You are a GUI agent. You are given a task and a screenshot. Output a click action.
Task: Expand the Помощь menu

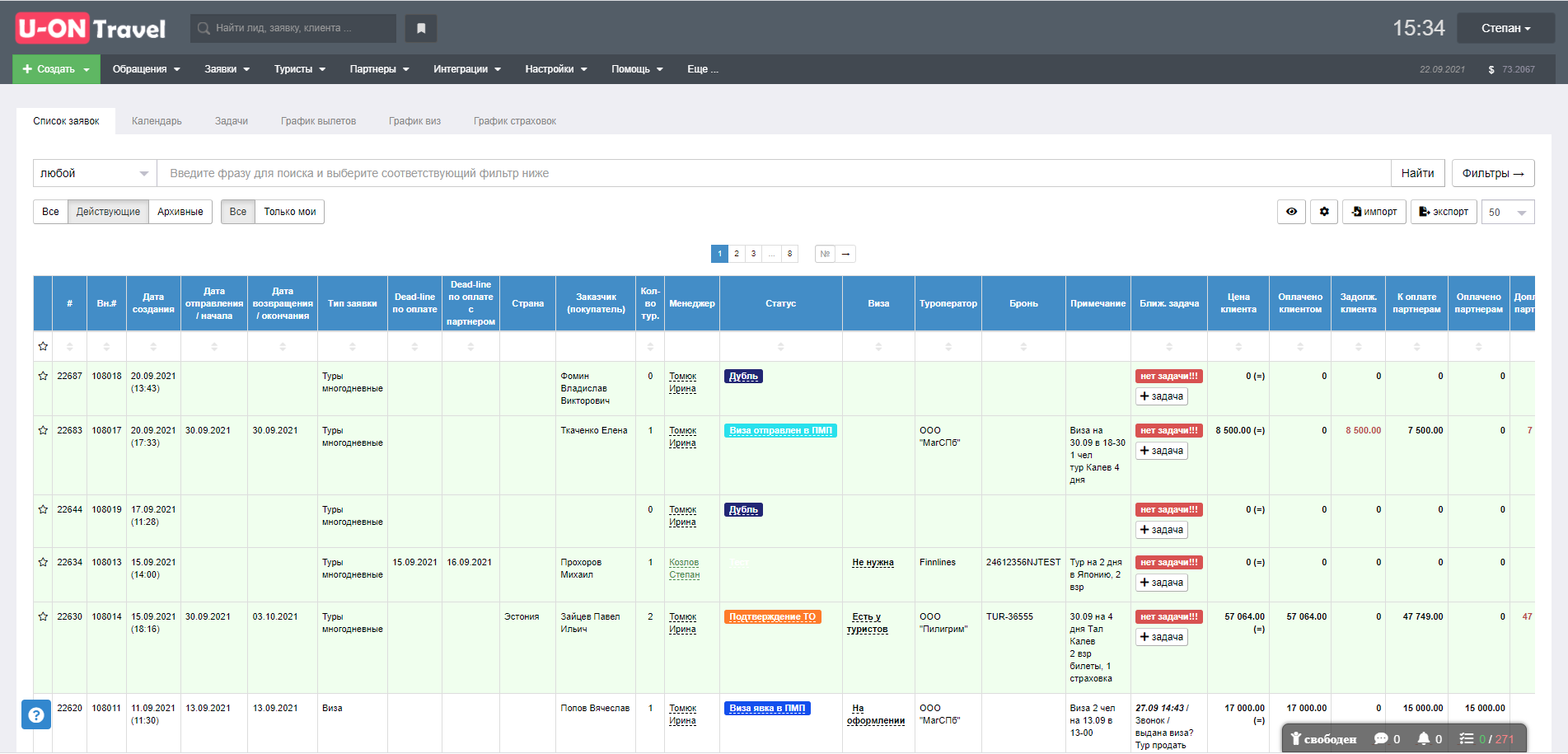[637, 69]
